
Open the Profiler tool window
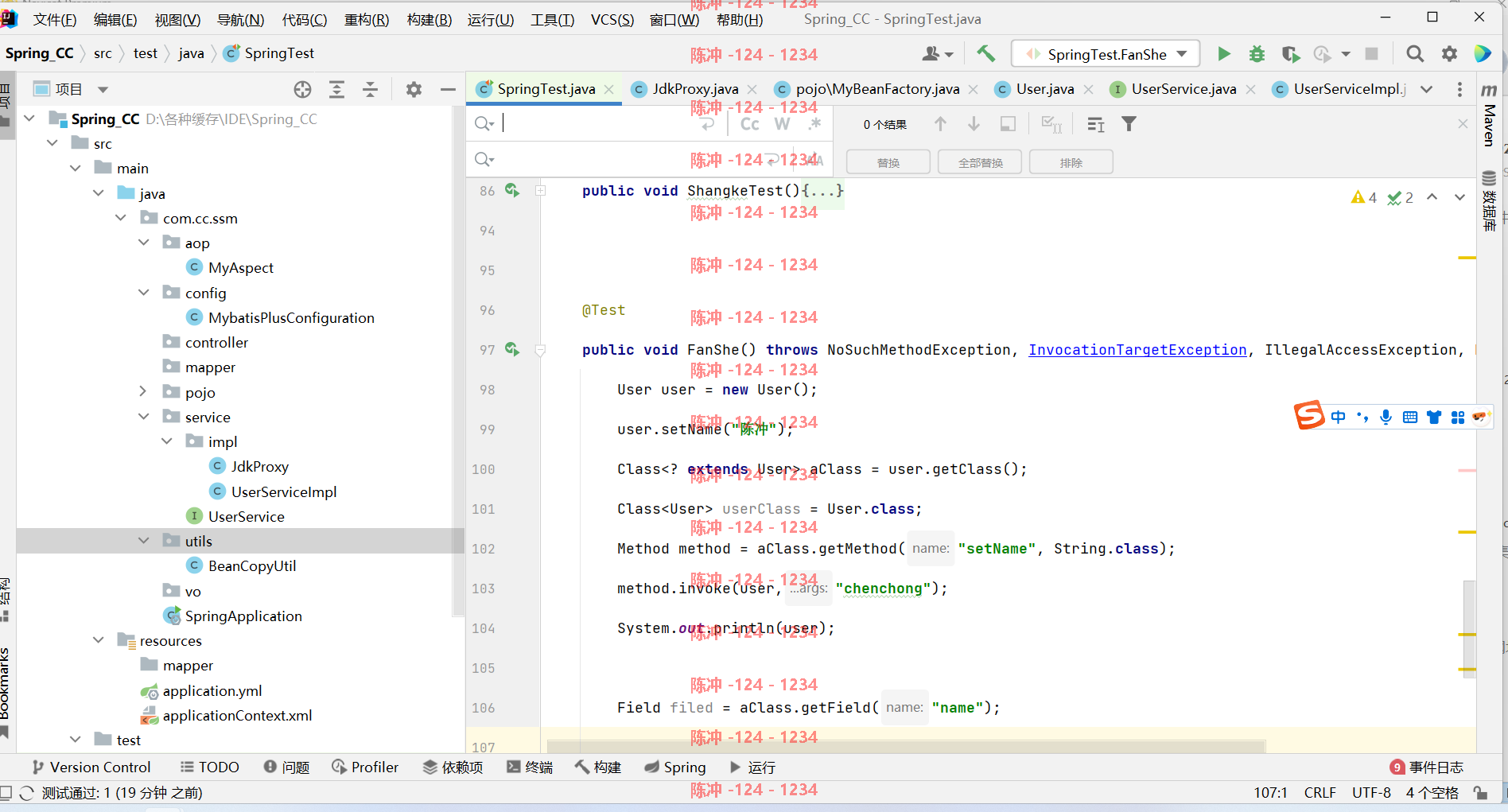(x=364, y=767)
